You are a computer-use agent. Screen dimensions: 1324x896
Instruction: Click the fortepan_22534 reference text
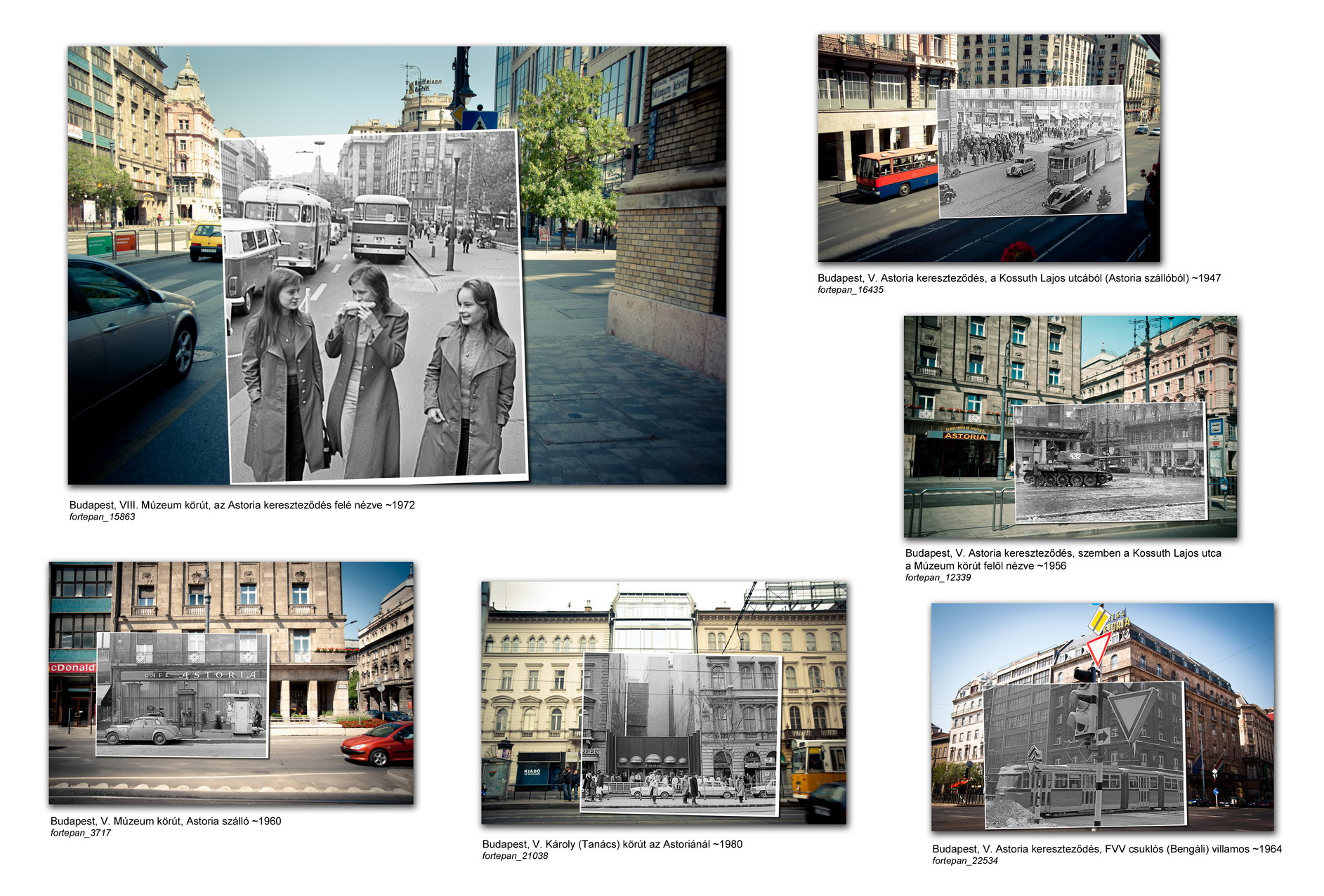965,861
